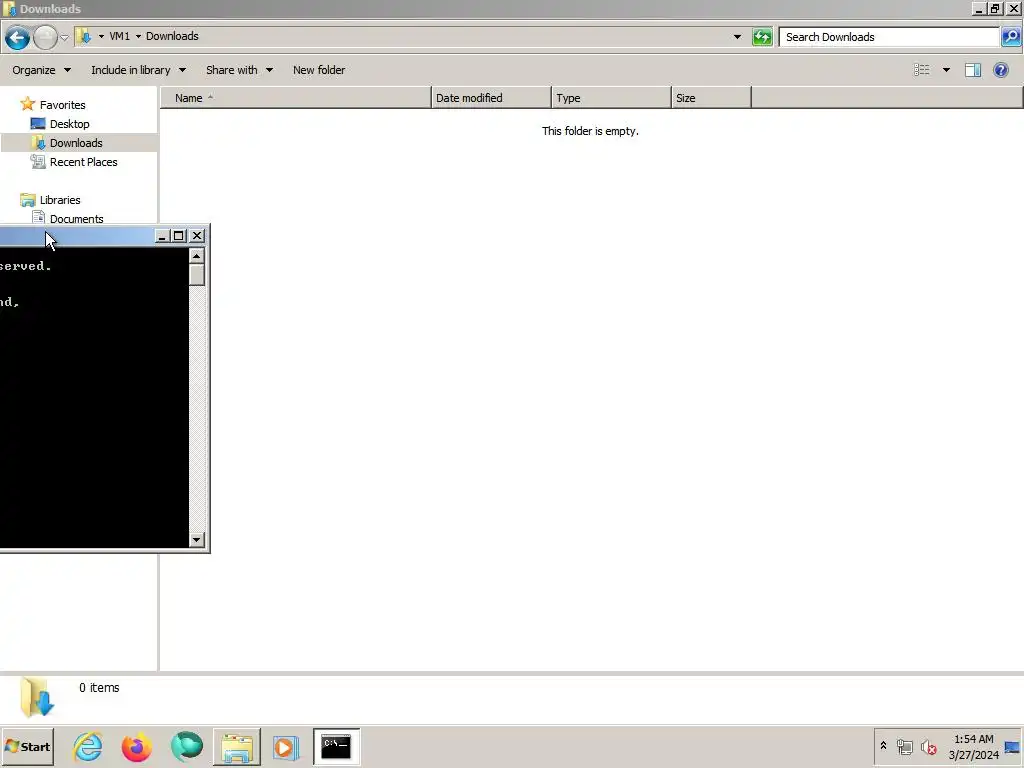Click the search magnifier icon
Image resolution: width=1024 pixels, height=768 pixels.
tap(1011, 37)
